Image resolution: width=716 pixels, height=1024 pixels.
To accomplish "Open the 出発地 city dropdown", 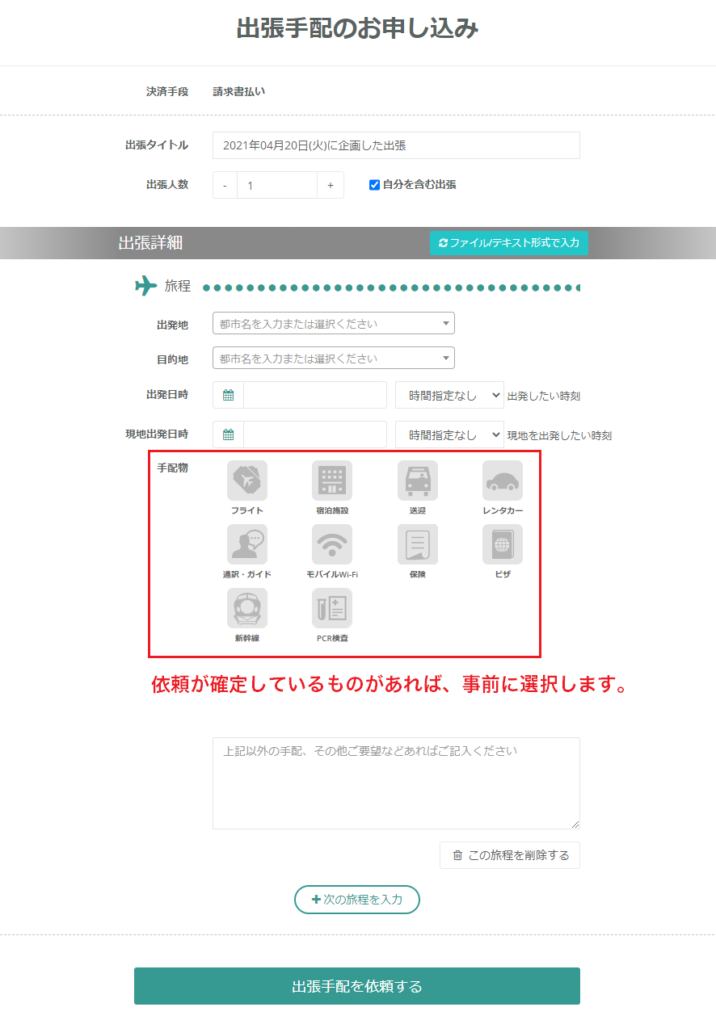I will [x=333, y=323].
